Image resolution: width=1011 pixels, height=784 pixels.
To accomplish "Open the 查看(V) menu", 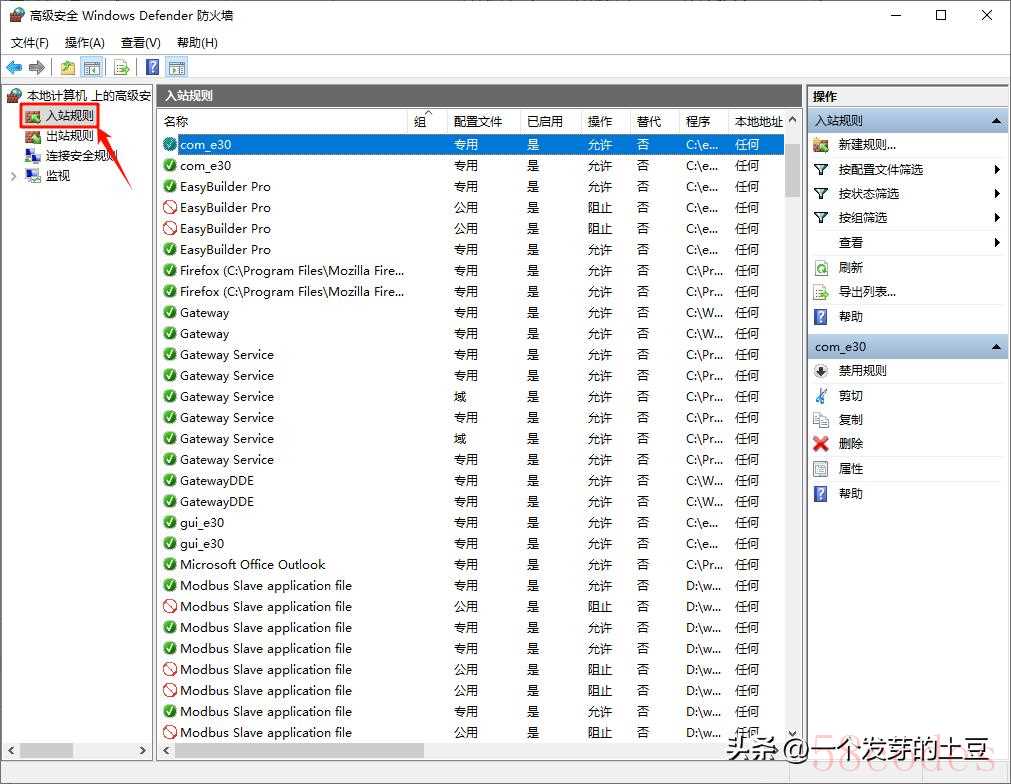I will [140, 43].
